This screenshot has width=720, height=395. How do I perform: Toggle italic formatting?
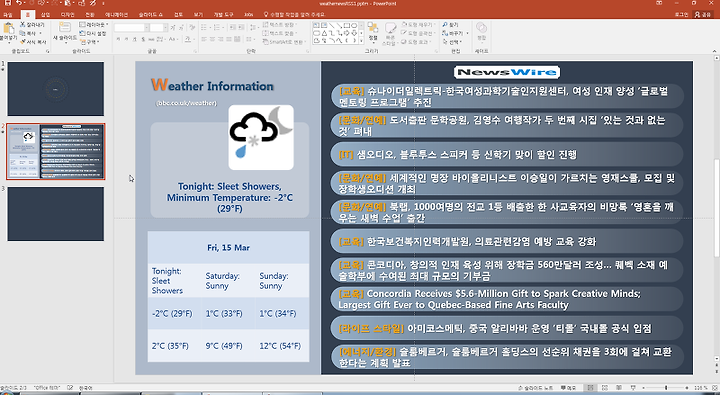[126, 40]
